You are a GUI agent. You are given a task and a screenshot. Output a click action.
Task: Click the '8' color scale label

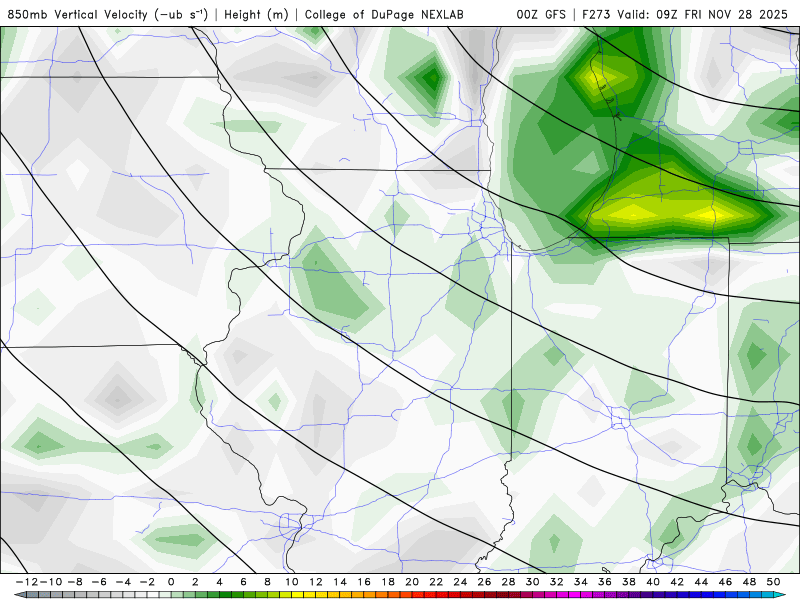(267, 582)
